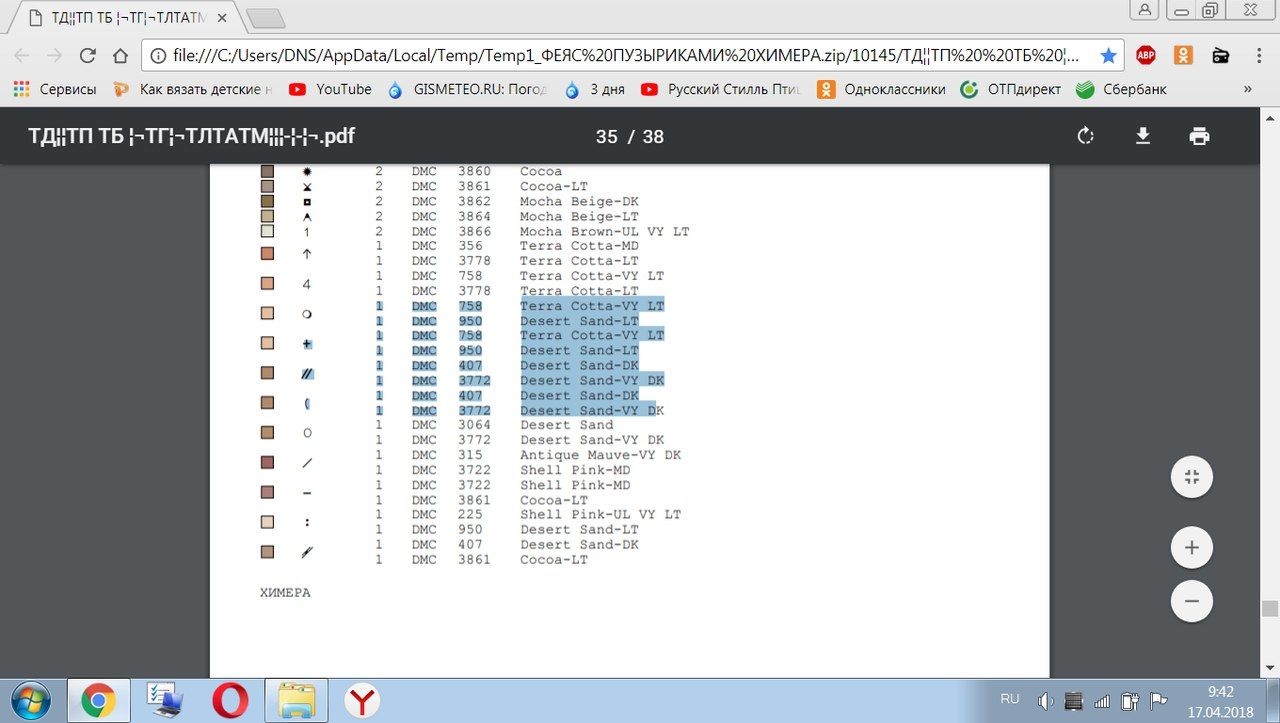Image resolution: width=1280 pixels, height=723 pixels.
Task: Click the rotate PDF clockwise icon
Action: tap(1085, 137)
